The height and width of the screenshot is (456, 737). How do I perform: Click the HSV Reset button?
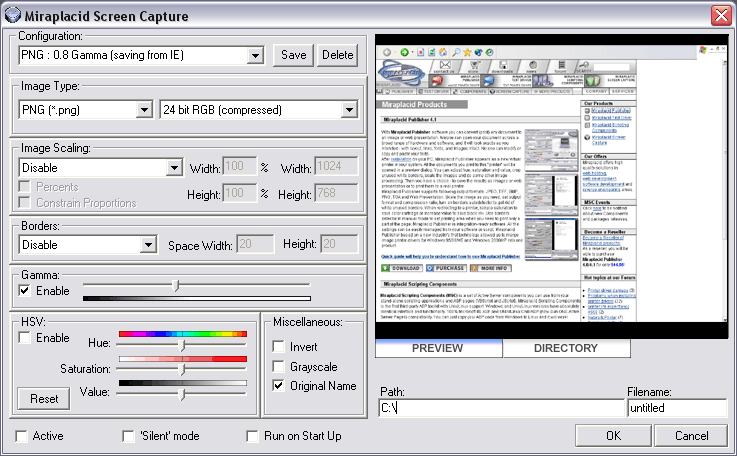[44, 399]
